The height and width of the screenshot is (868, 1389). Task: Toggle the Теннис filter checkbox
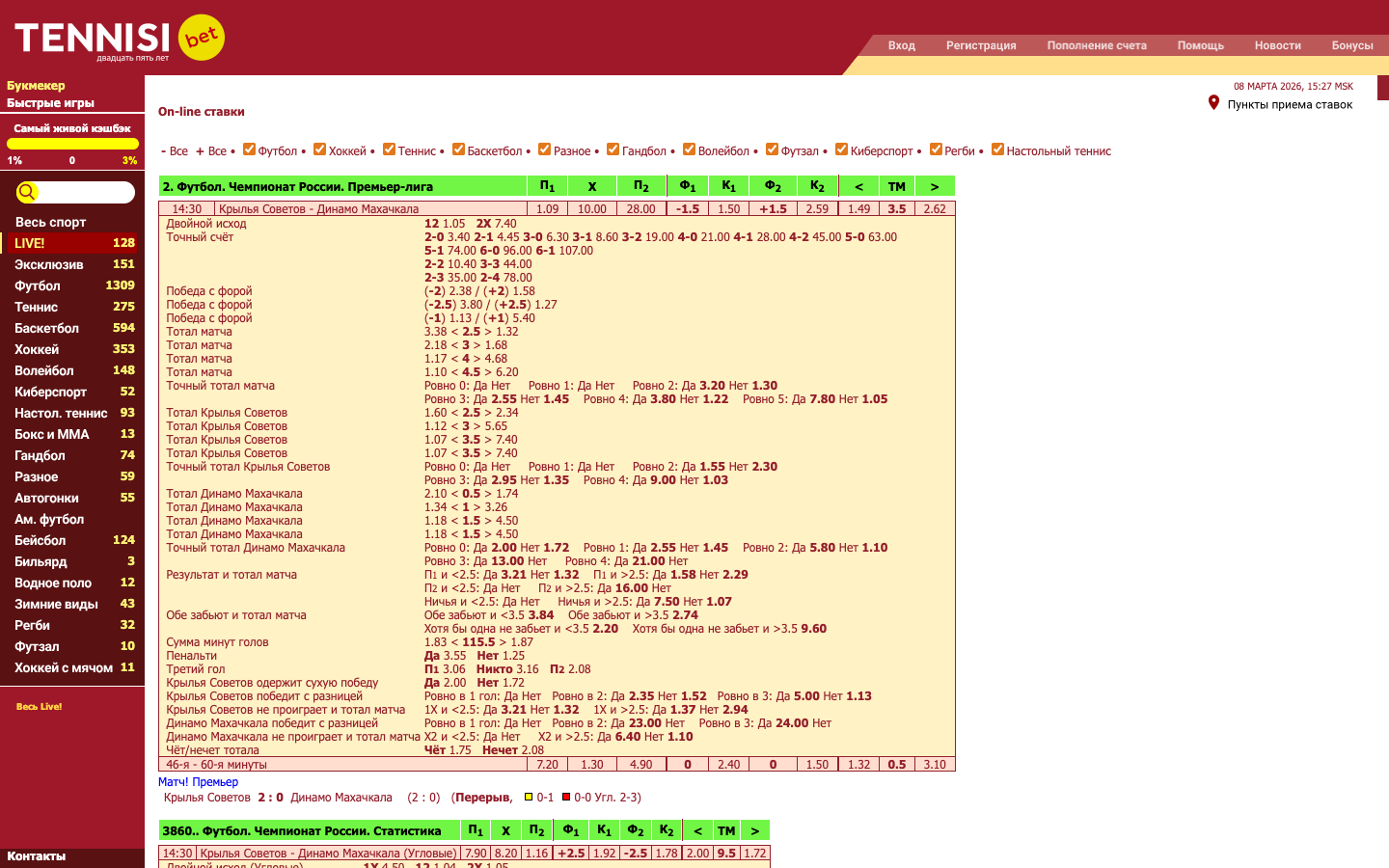389,149
